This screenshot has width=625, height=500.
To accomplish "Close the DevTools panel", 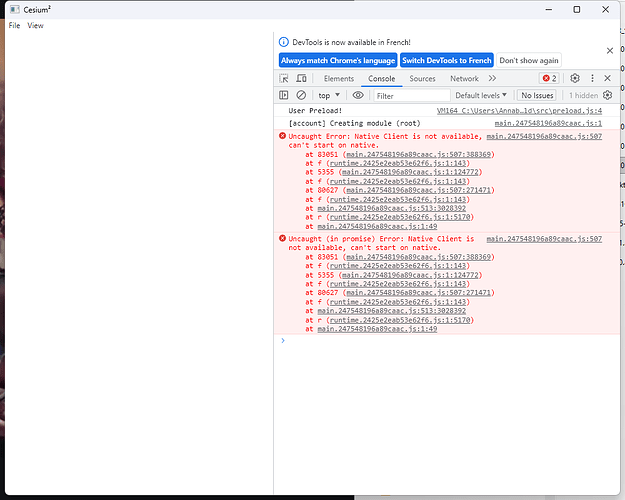I will (609, 78).
